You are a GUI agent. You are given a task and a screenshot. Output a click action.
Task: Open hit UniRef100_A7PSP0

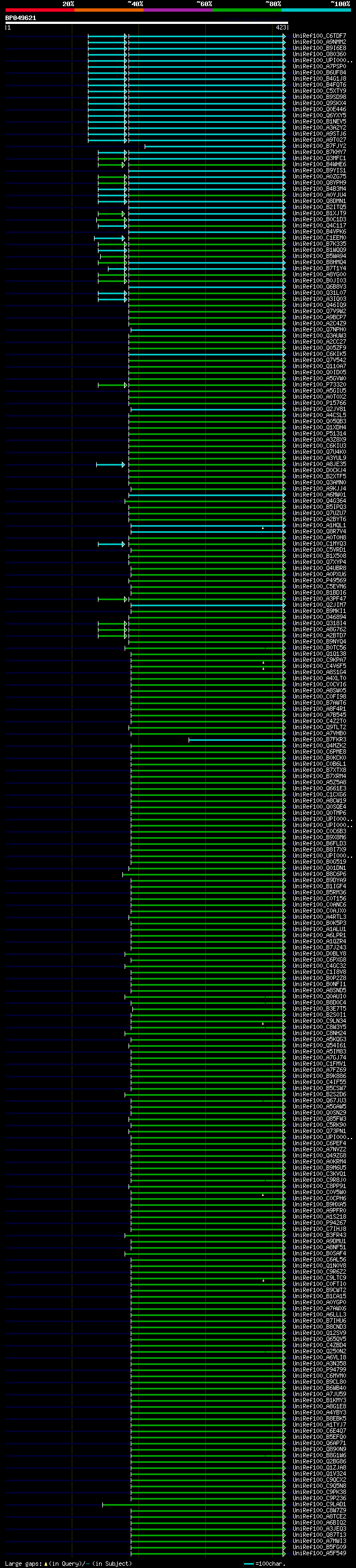(319, 66)
